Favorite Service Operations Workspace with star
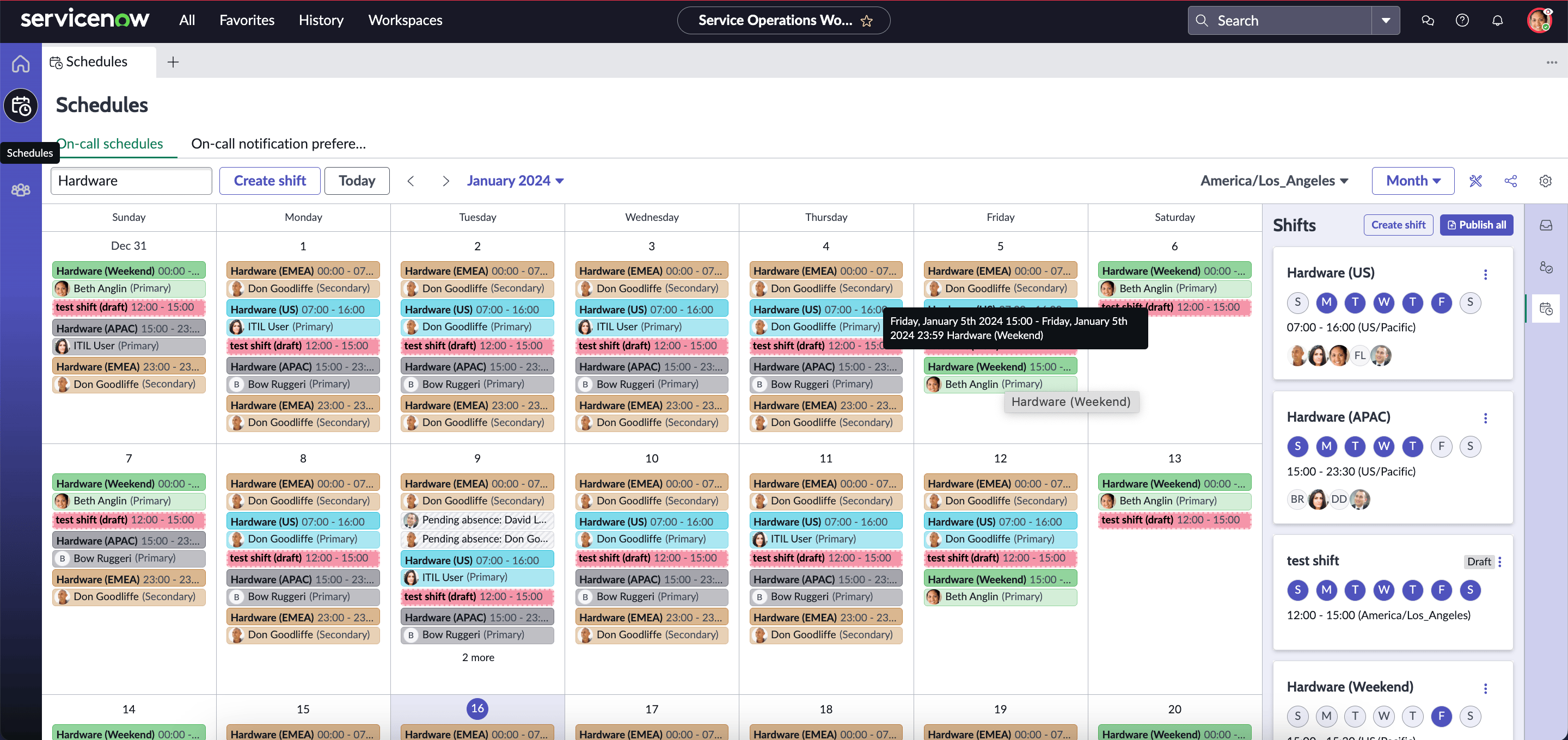The image size is (1568, 740). 867,21
